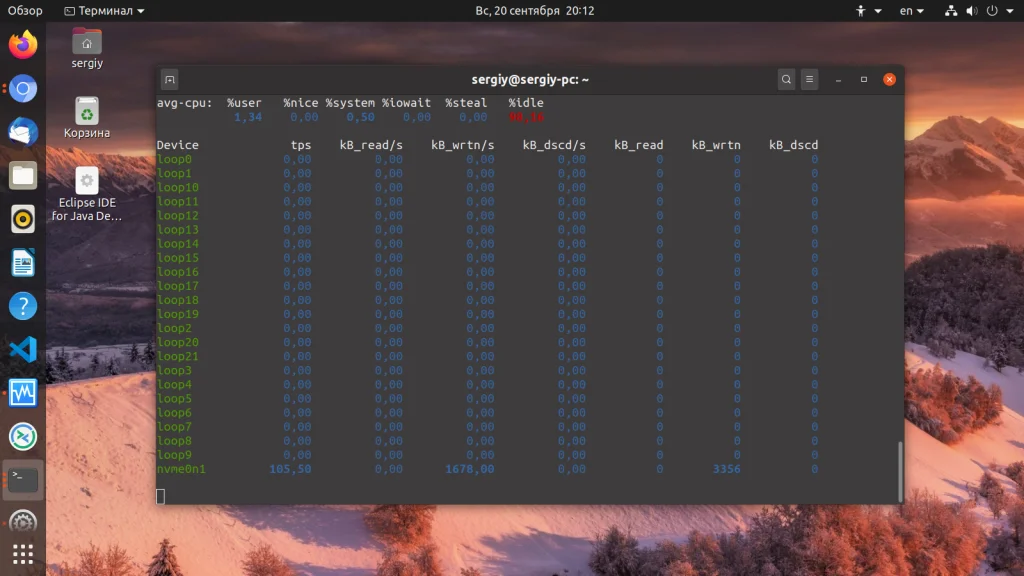Launch Rhythmbox music player
The width and height of the screenshot is (1024, 576).
[x=23, y=219]
